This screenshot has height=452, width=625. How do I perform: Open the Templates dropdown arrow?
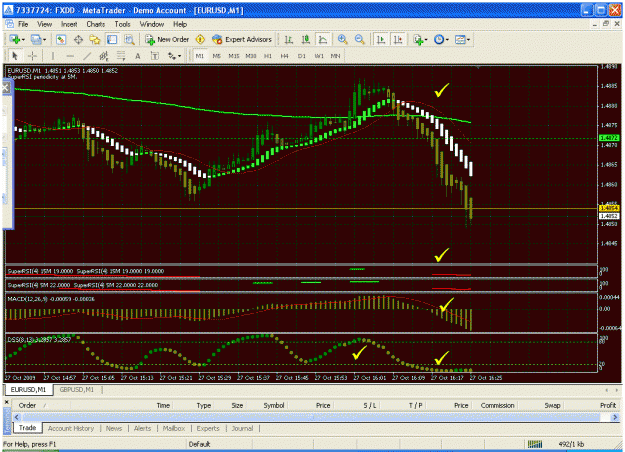pyautogui.click(x=468, y=39)
